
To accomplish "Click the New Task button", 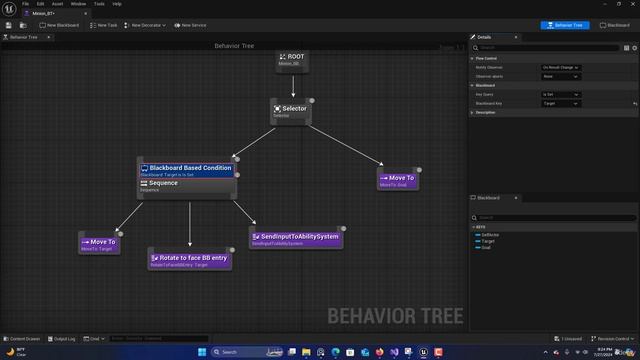I will pos(104,25).
